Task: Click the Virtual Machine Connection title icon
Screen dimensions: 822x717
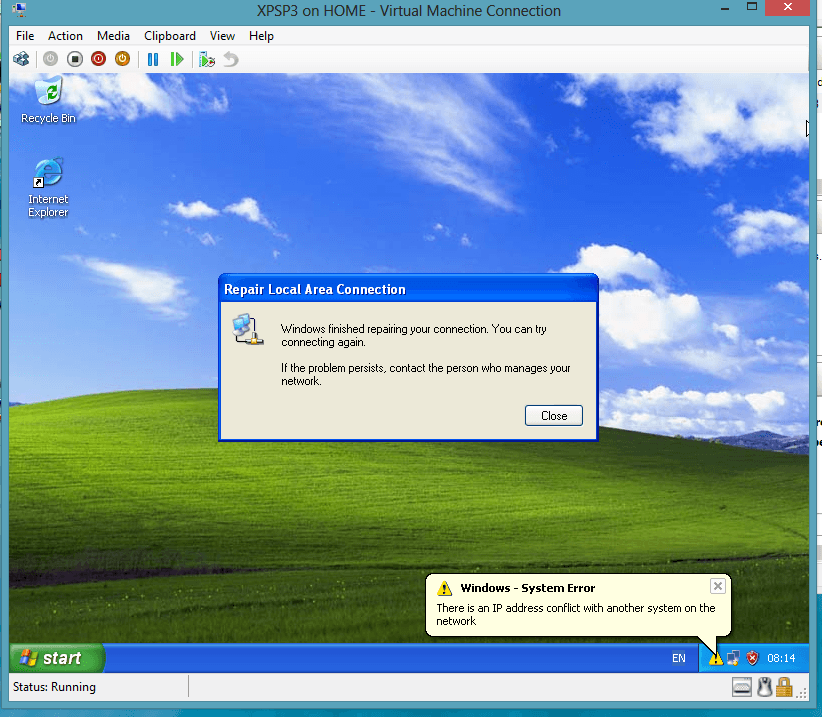Action: [19, 9]
